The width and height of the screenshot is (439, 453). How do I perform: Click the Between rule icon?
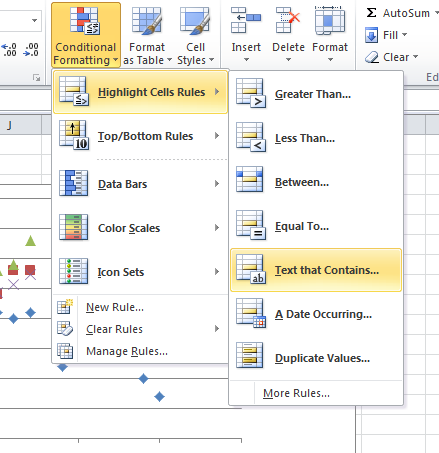pyautogui.click(x=250, y=180)
